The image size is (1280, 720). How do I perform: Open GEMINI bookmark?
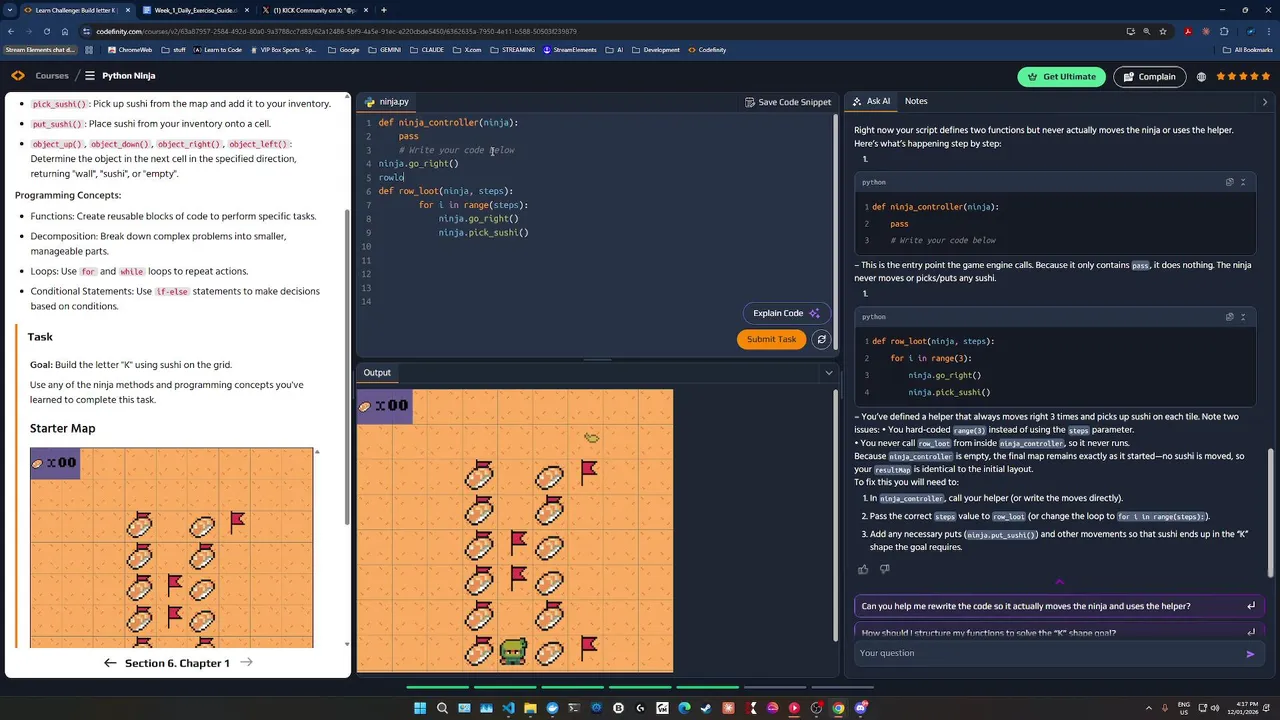tap(385, 50)
